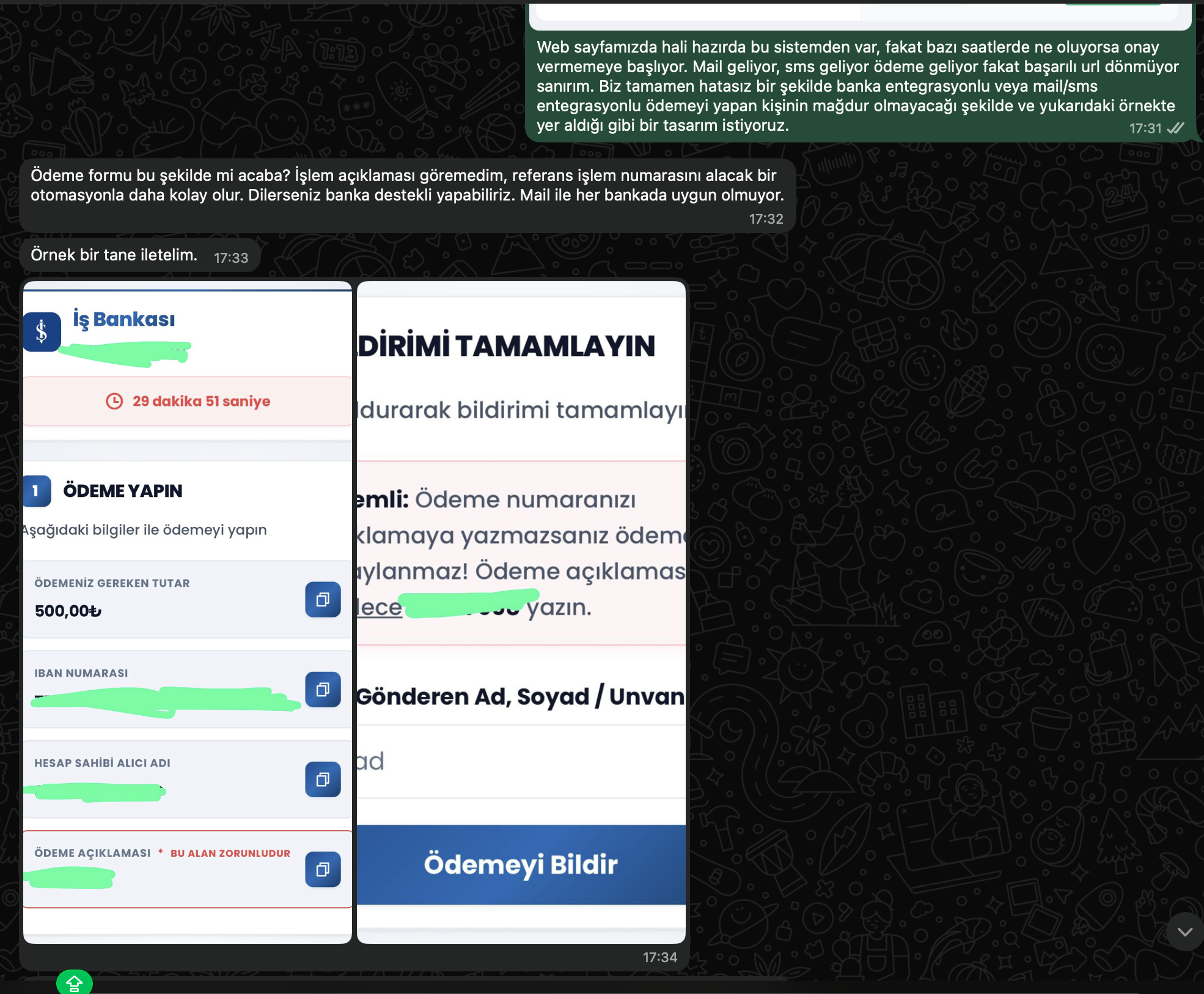Click the Ödemeyi Bildir button
Viewport: 1204px width, 994px height.
click(521, 864)
